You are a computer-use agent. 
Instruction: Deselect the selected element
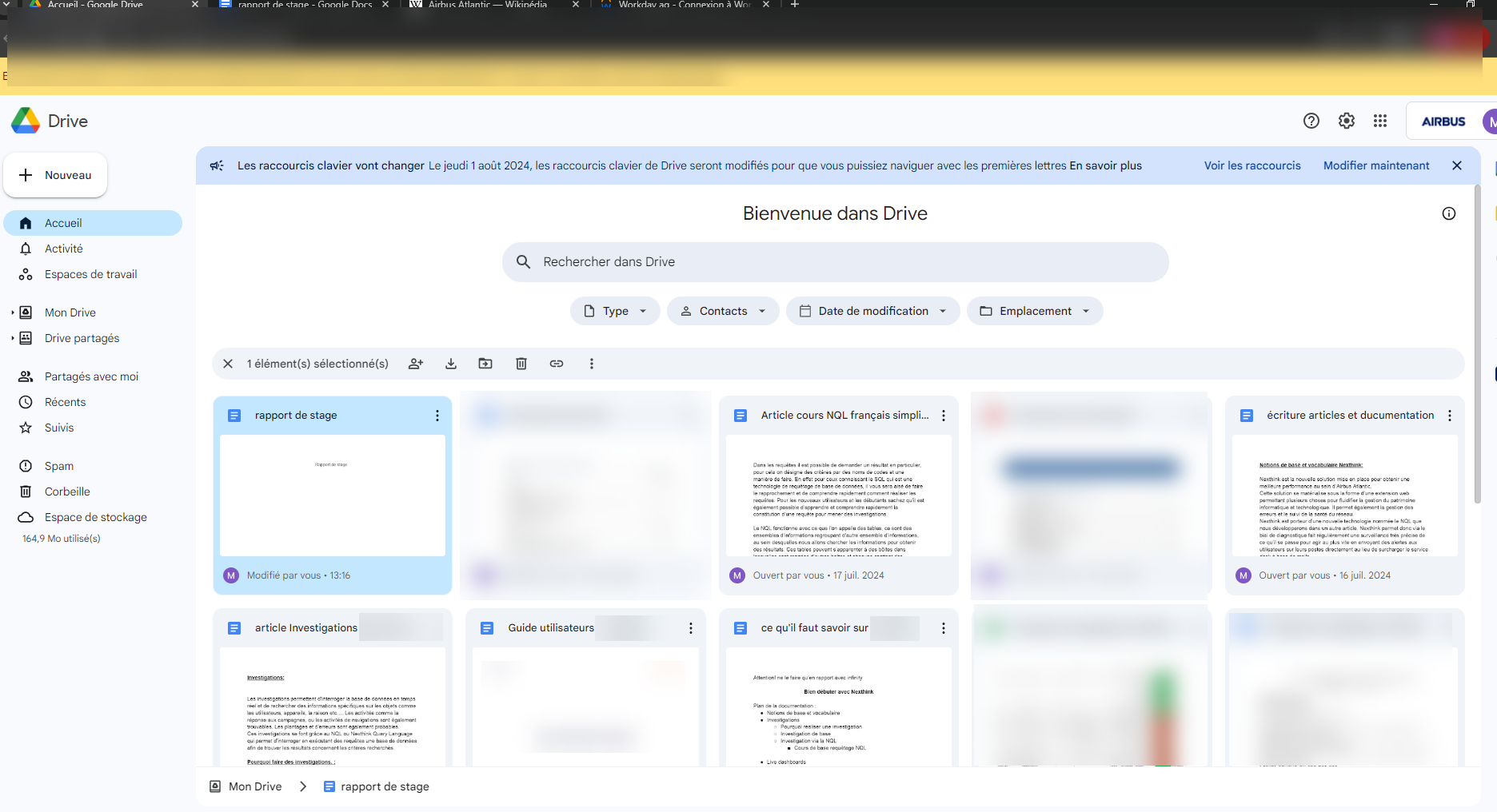tap(228, 364)
